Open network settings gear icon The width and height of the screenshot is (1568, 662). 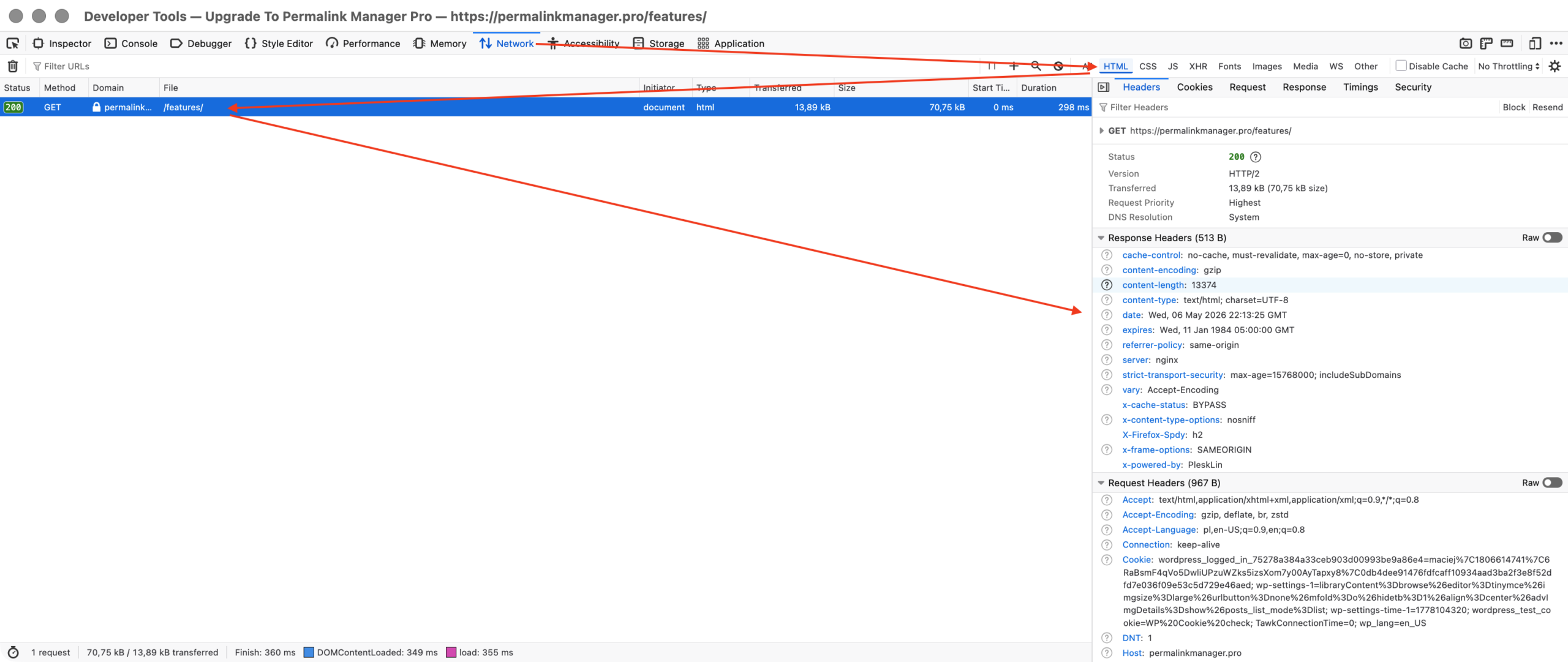[x=1555, y=66]
